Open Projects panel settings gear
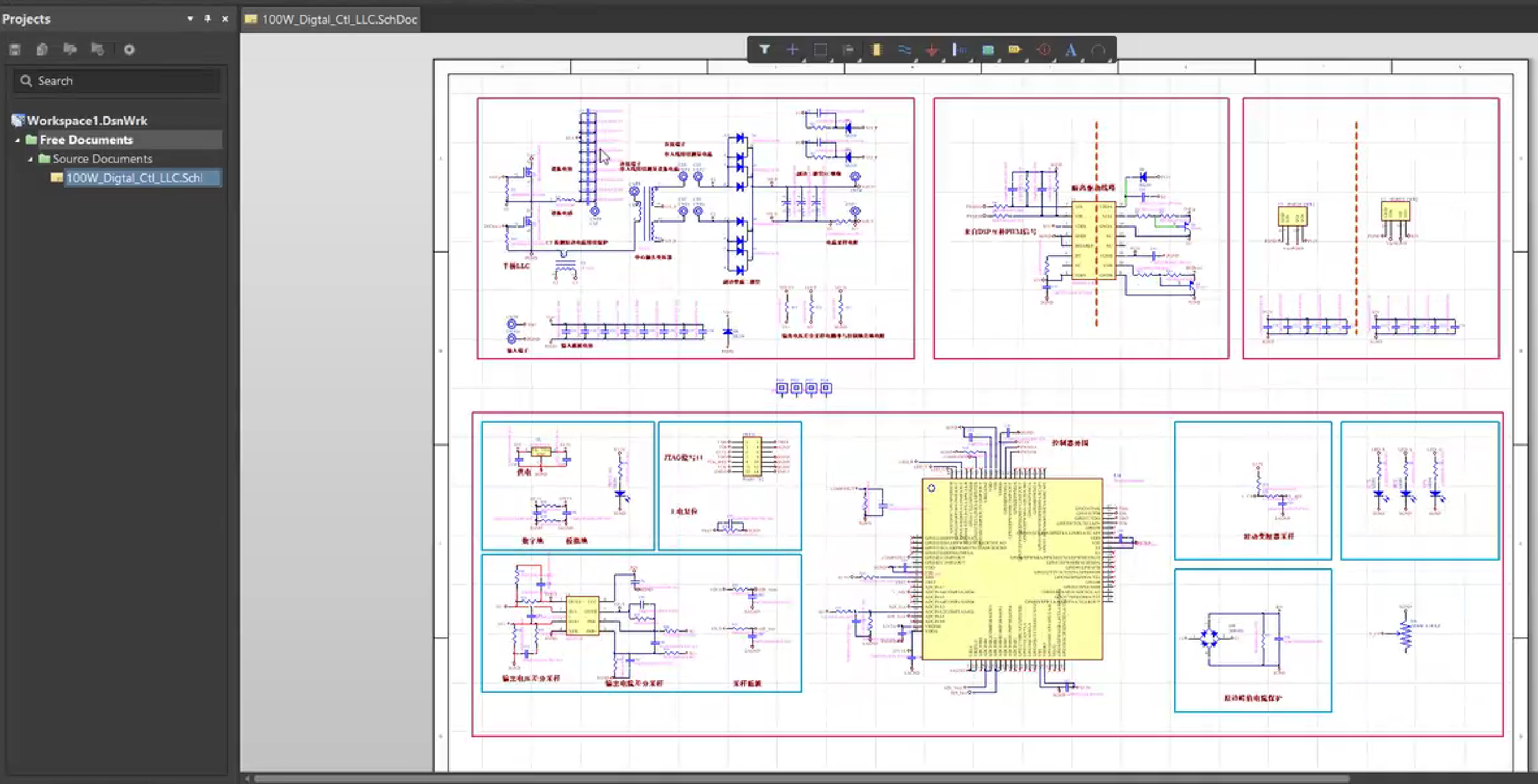 (x=129, y=50)
